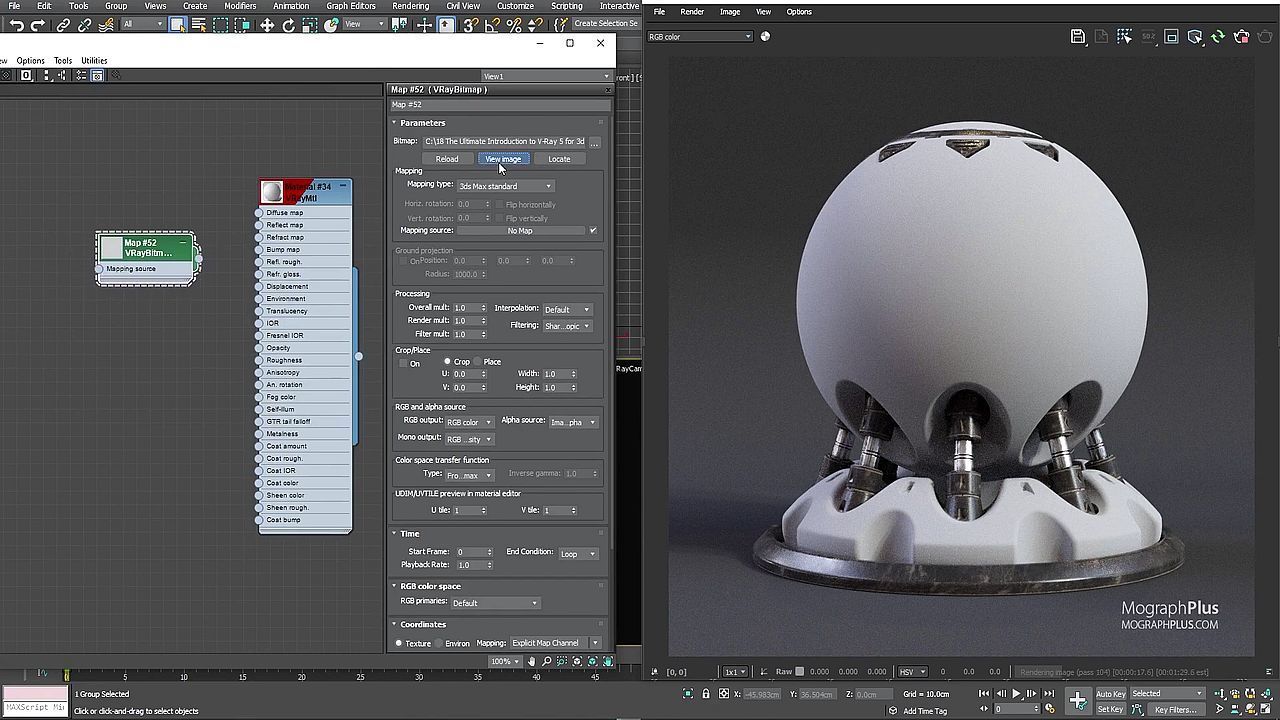The height and width of the screenshot is (720, 1280).
Task: Save the rendered image in frame buffer
Action: coord(1077,37)
